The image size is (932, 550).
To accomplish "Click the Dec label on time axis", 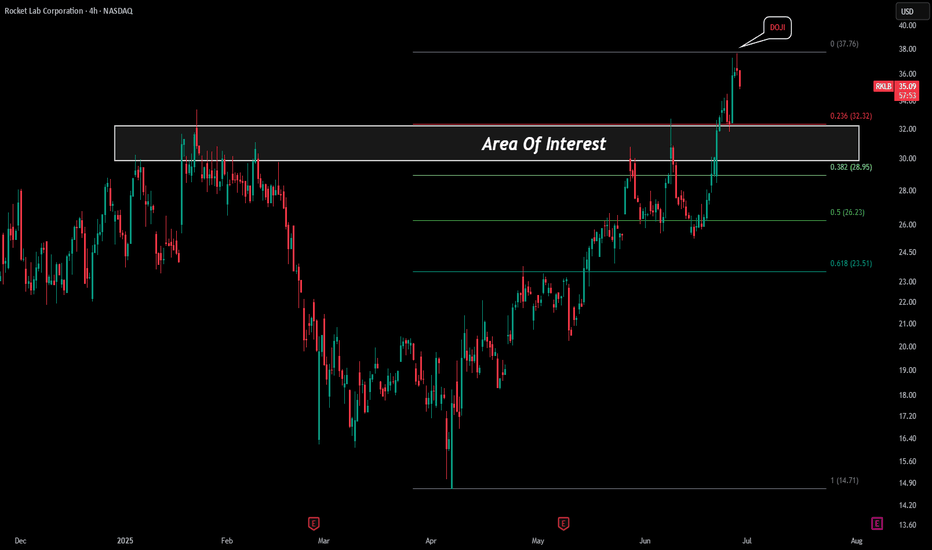I will (x=20, y=541).
